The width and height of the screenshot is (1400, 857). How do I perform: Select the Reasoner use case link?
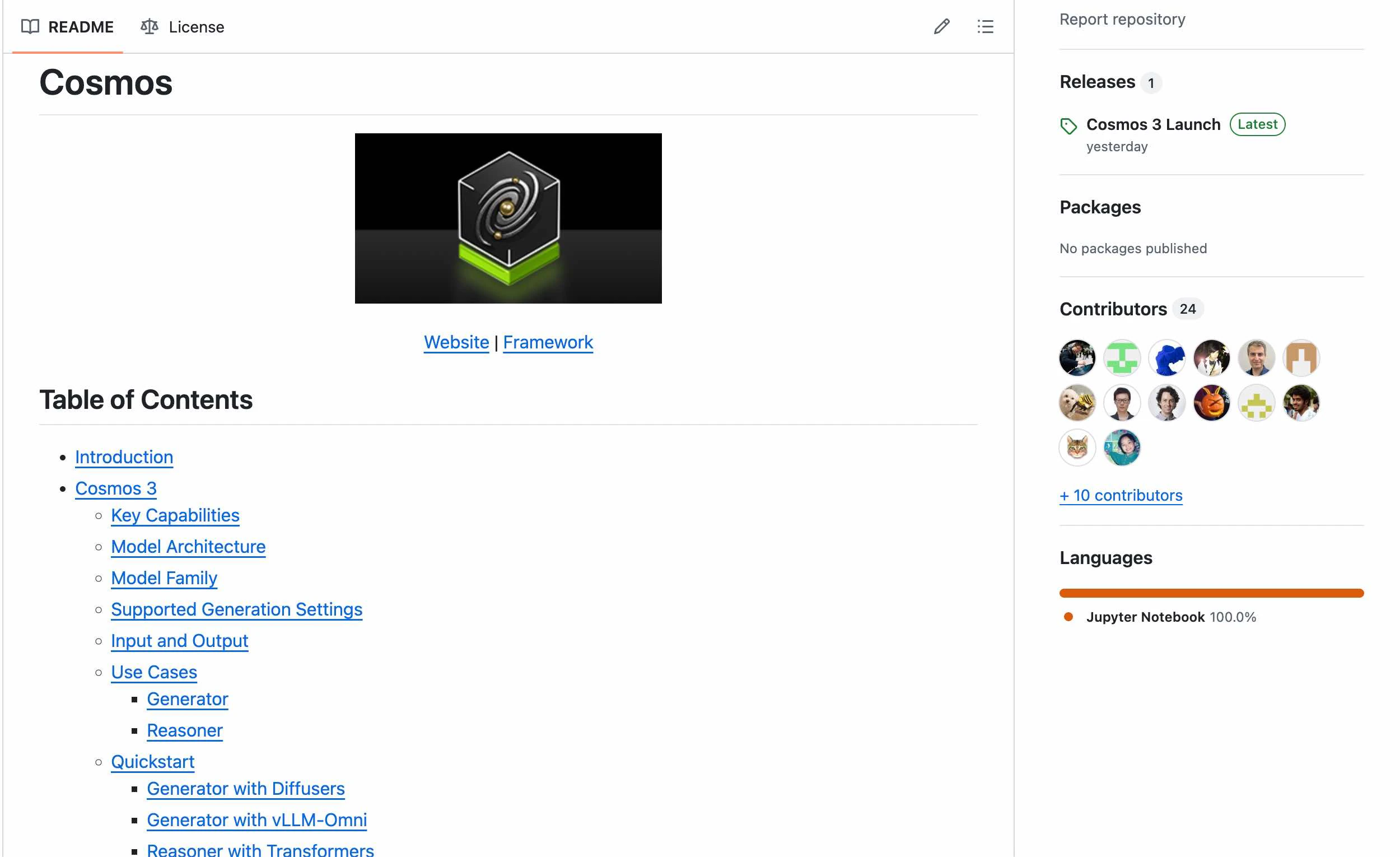point(185,730)
